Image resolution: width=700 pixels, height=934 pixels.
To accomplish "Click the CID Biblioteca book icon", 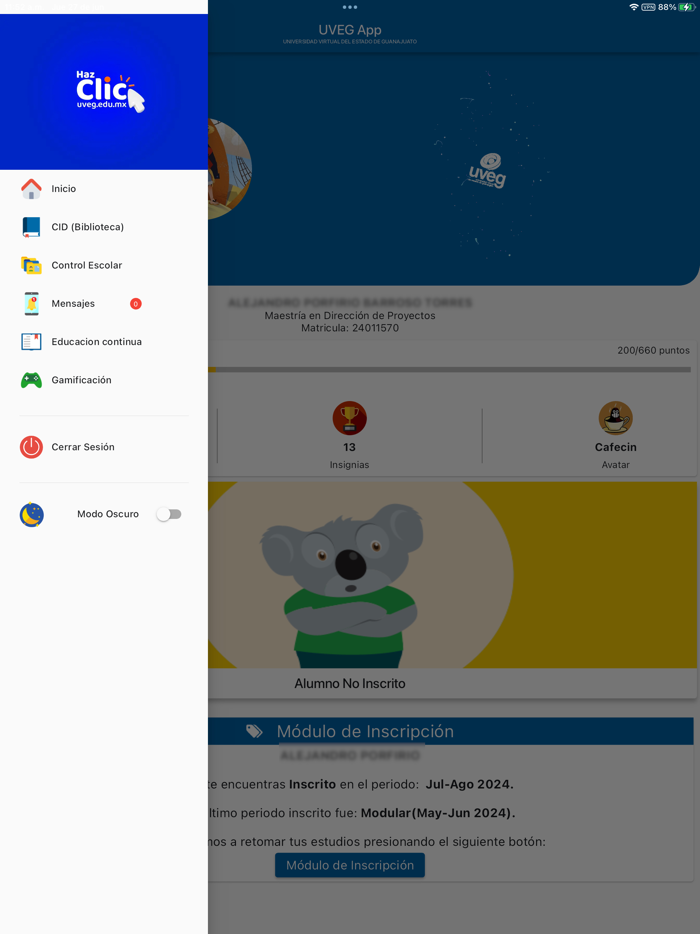I will 32,227.
